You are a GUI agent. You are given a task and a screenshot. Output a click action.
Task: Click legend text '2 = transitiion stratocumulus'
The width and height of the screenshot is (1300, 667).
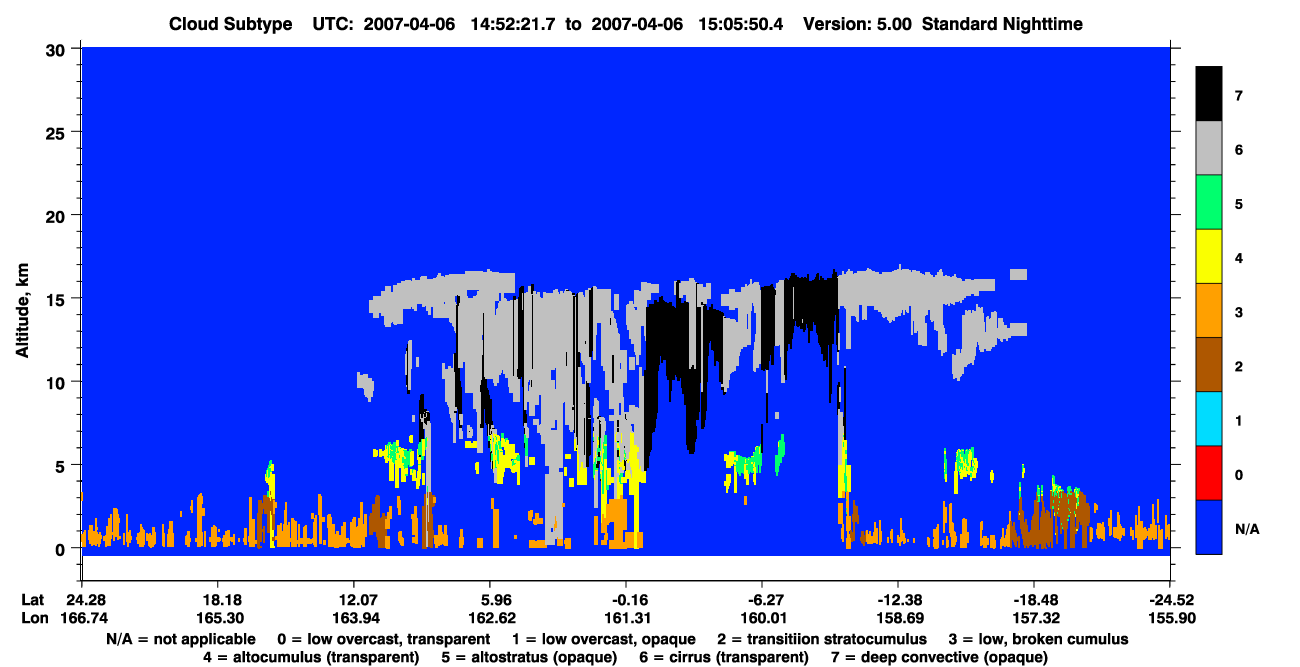point(822,639)
